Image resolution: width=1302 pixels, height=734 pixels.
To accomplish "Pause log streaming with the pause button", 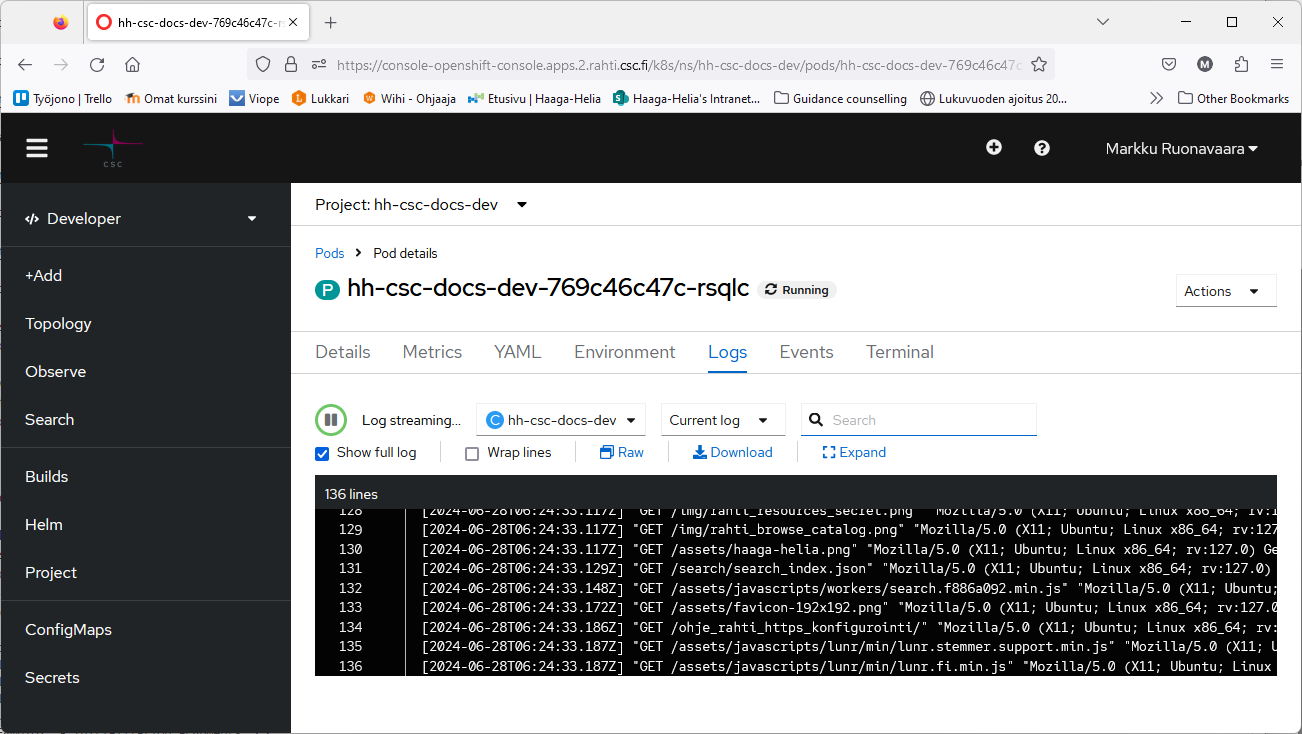I will point(331,420).
